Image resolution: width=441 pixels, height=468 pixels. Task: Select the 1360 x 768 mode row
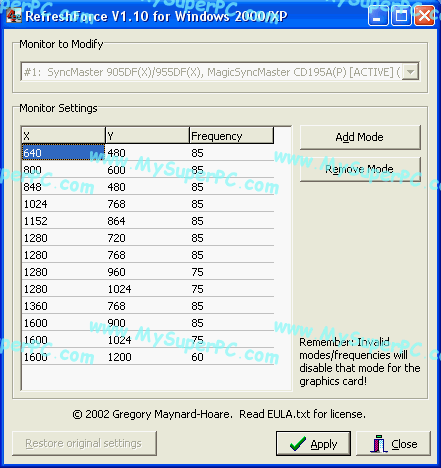click(148, 306)
